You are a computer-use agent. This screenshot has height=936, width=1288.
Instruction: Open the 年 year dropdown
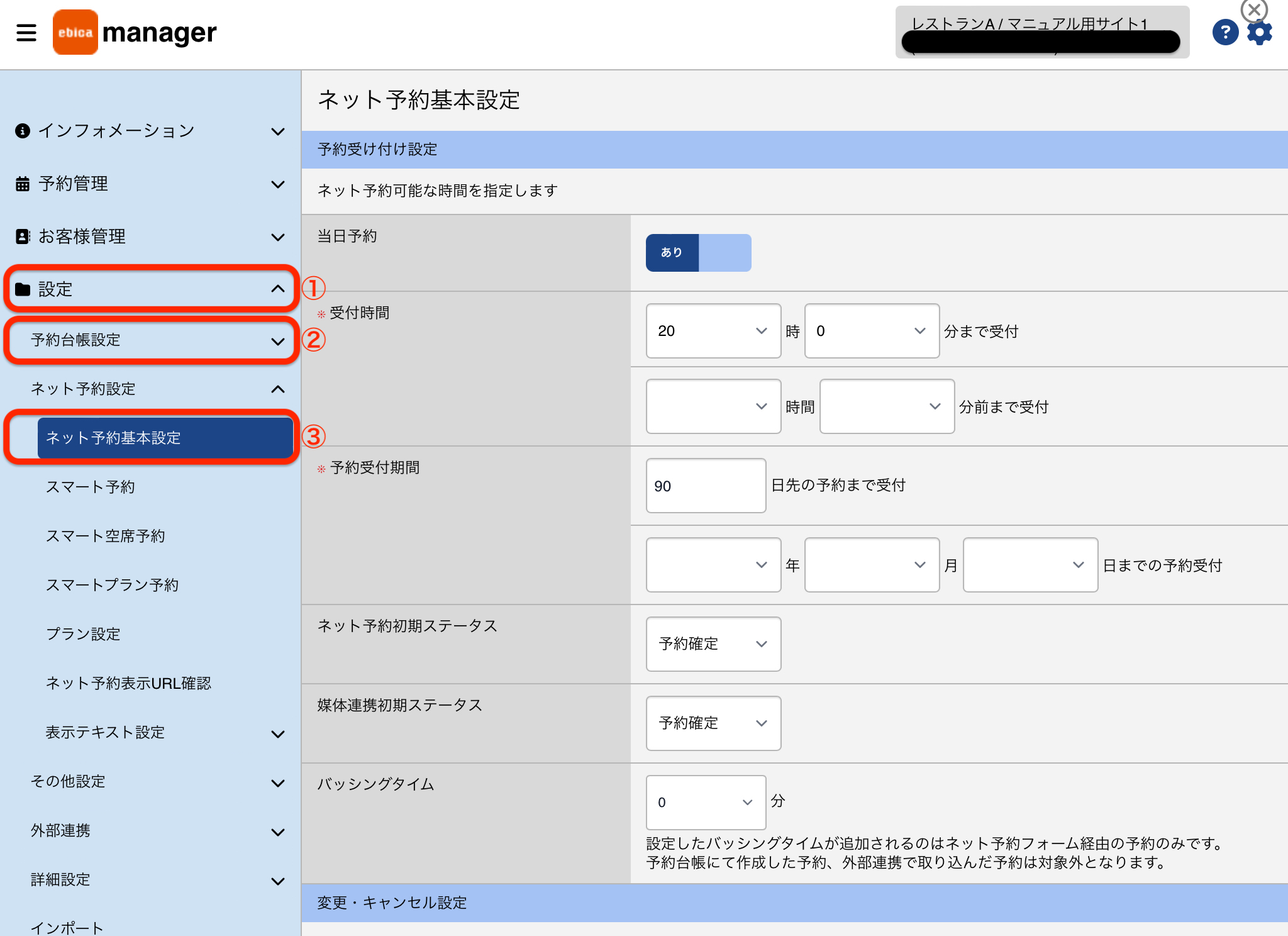[713, 565]
